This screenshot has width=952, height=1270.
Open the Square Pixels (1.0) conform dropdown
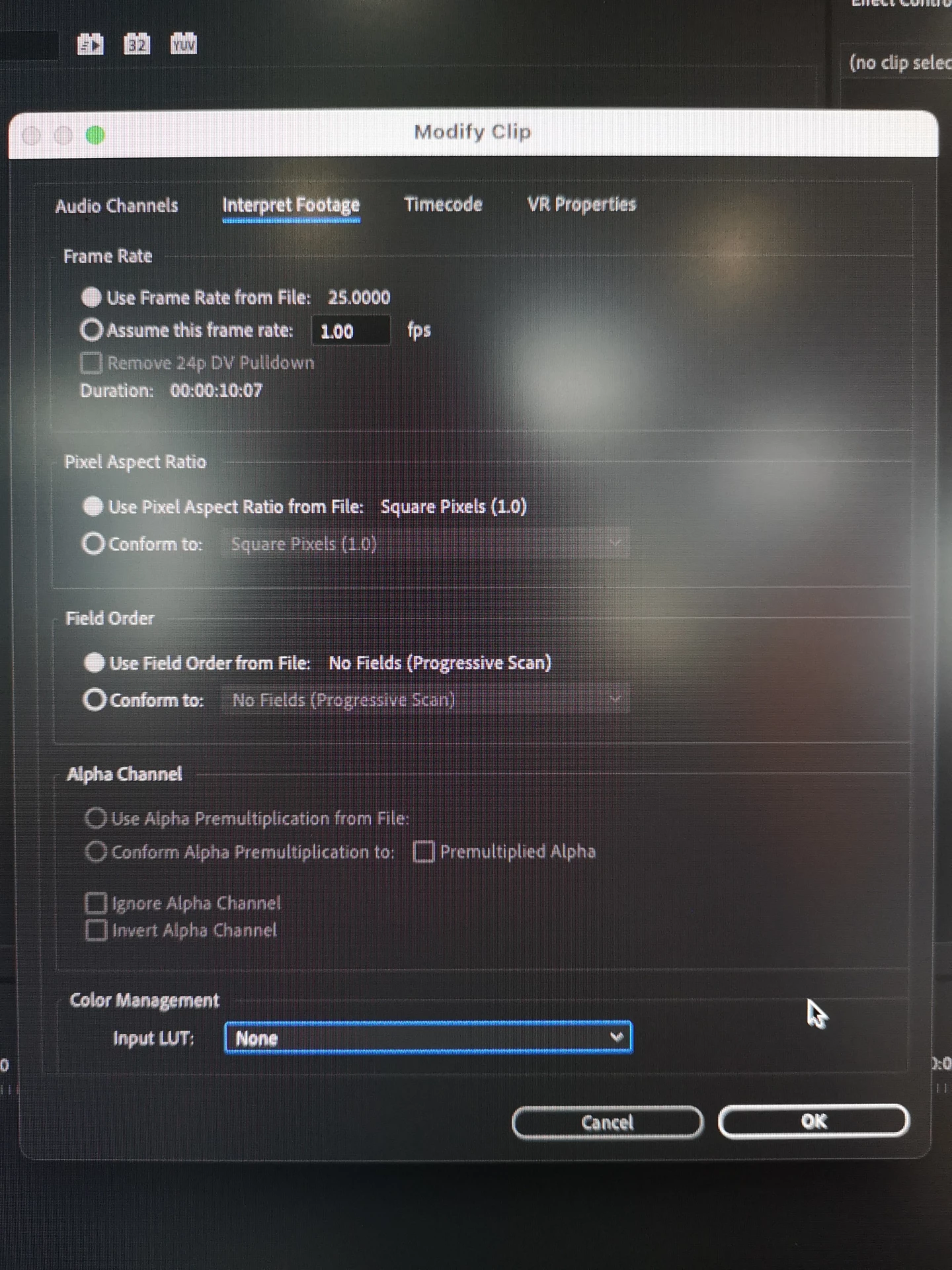pos(425,544)
